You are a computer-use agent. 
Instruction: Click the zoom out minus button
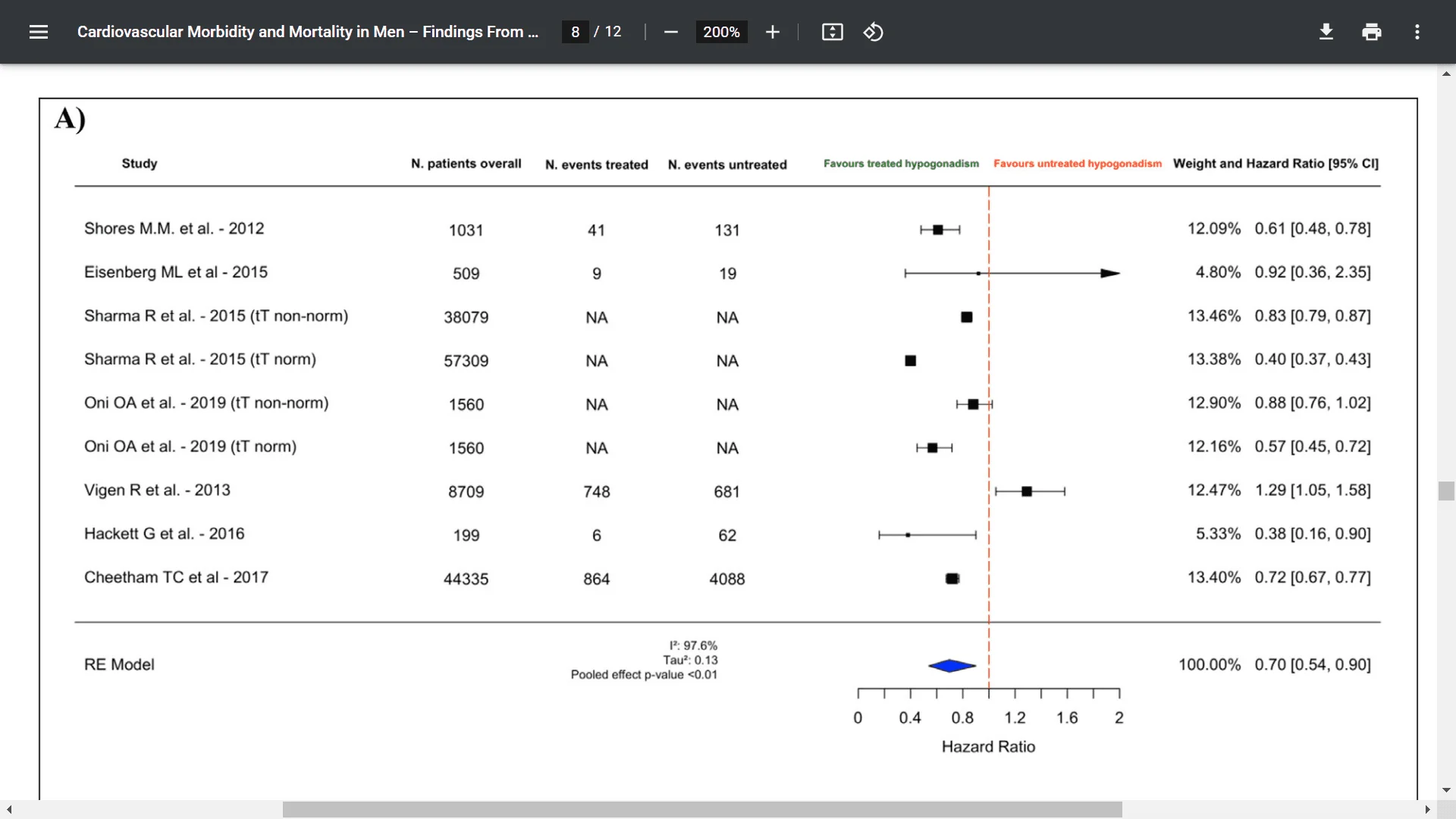coord(670,32)
